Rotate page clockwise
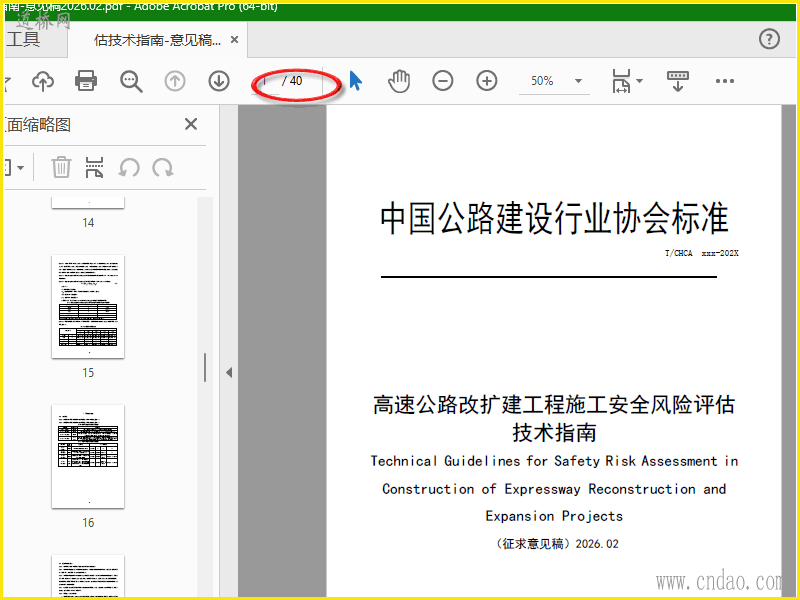Image resolution: width=800 pixels, height=600 pixels. pyautogui.click(x=163, y=167)
